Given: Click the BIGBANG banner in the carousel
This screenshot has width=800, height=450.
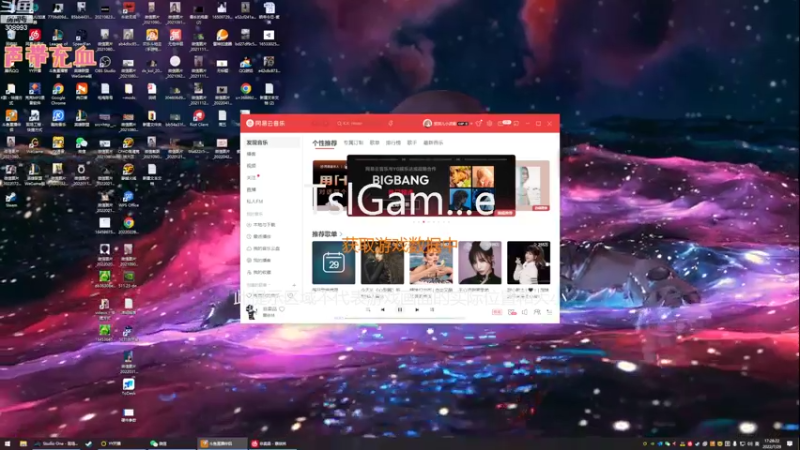Looking at the screenshot, I should coord(431,186).
